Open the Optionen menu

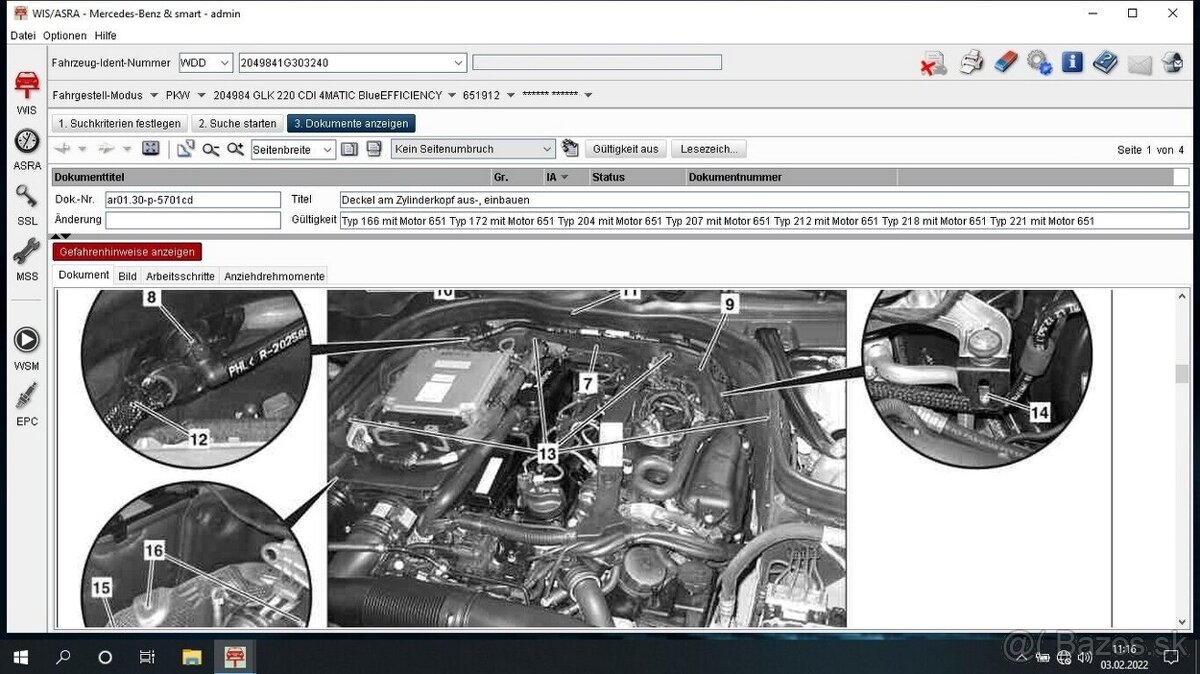(x=65, y=35)
